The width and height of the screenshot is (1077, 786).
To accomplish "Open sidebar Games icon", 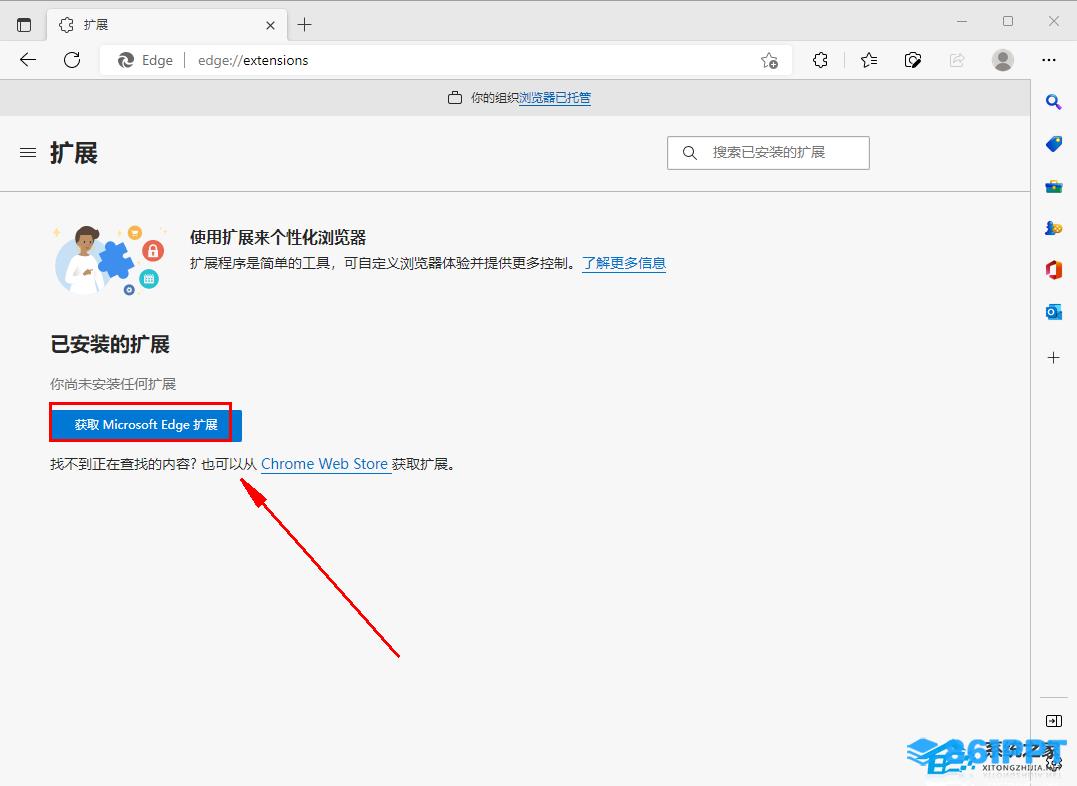I will coord(1054,228).
